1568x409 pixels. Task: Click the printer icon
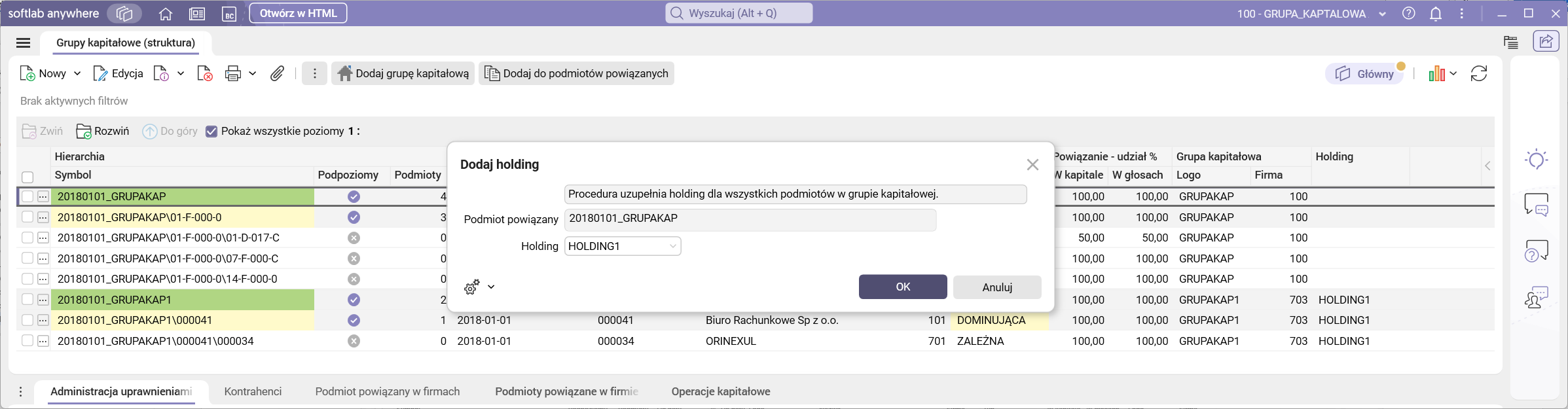coord(233,73)
